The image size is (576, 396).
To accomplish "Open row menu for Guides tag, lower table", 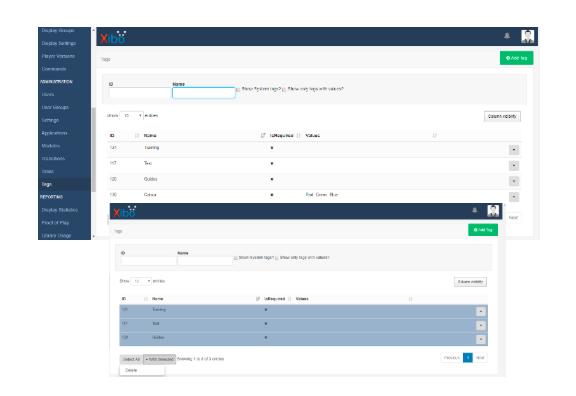I will 481,339.
